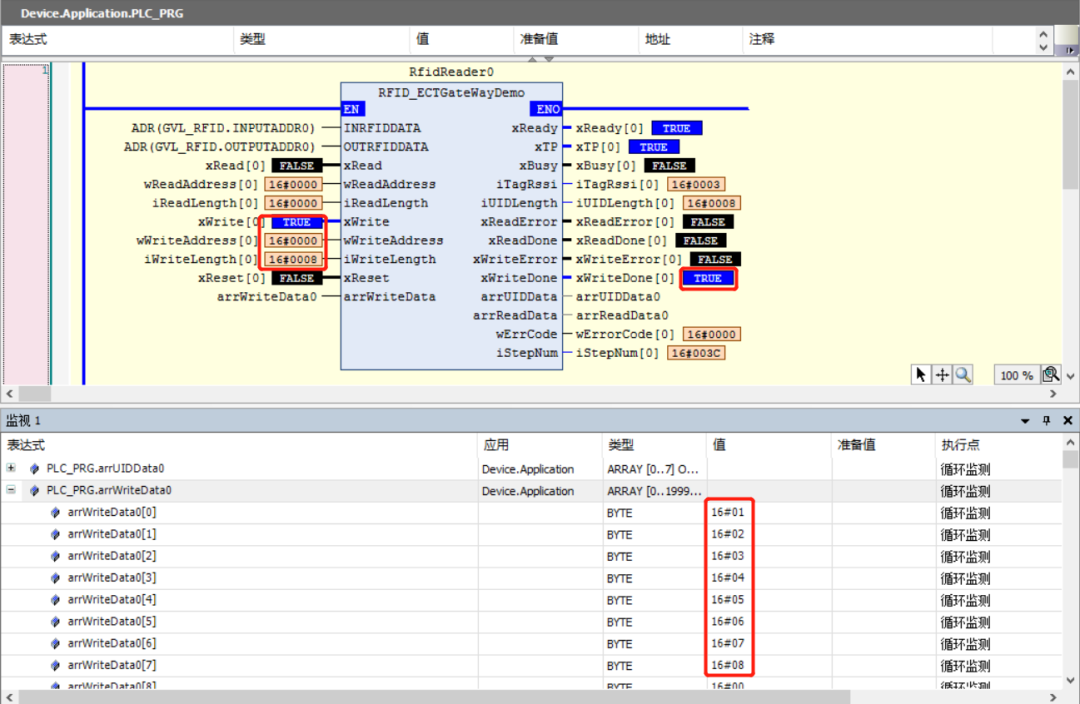
Task: Click variable icon of PLC_PRG.arrUIDData0
Action: (x=35, y=468)
